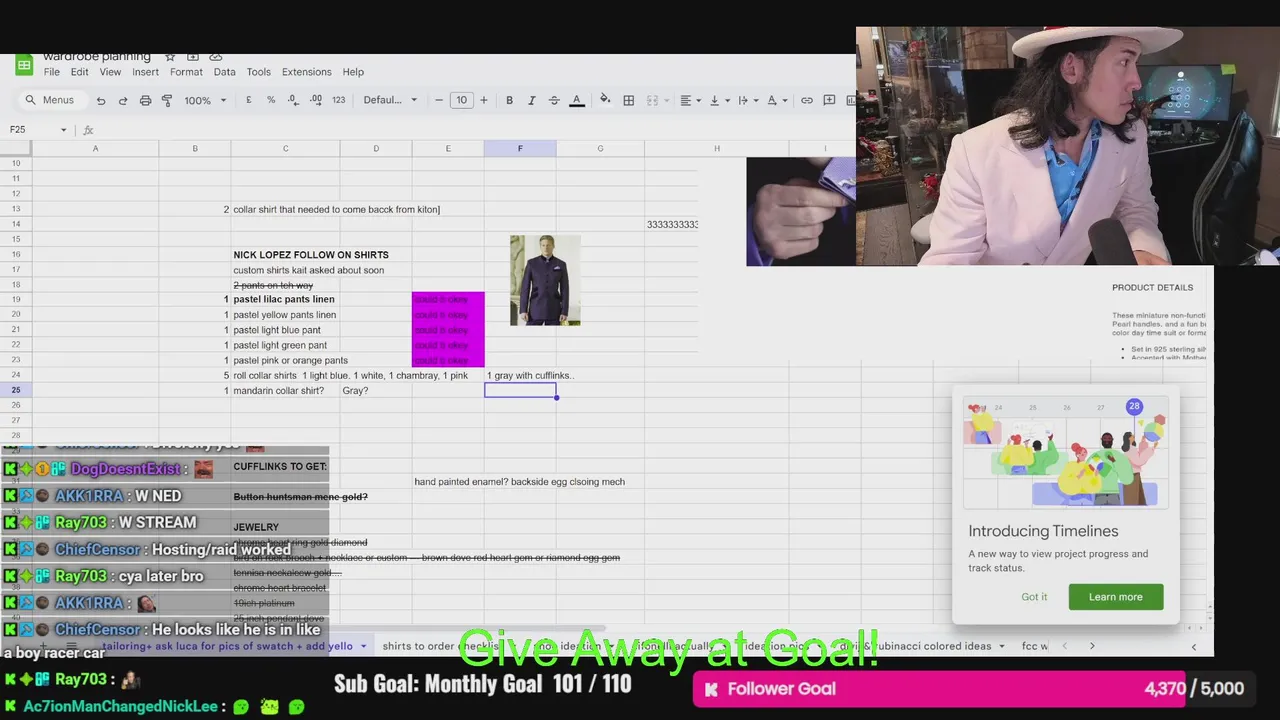The height and width of the screenshot is (720, 1280).
Task: Decrease decimal places
Action: tap(293, 100)
